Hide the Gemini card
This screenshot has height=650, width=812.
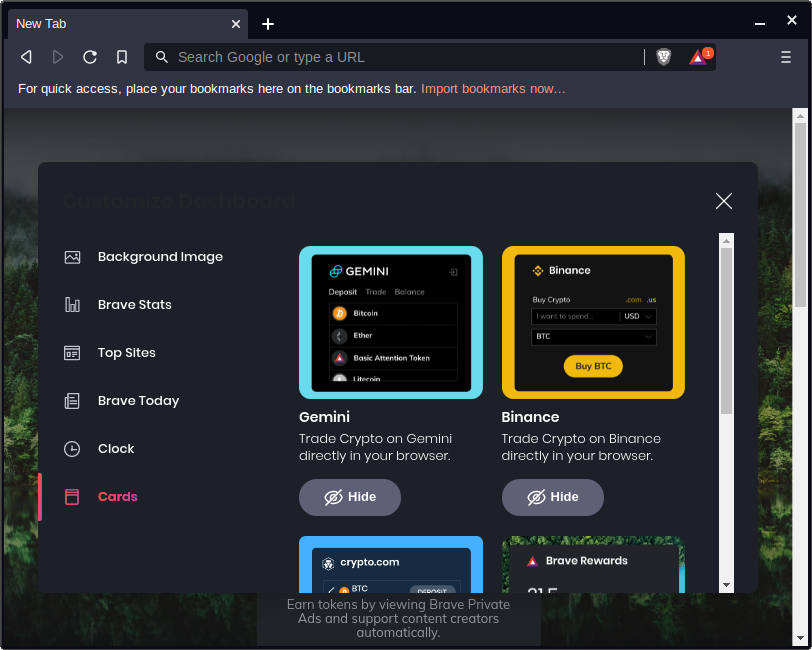click(350, 497)
